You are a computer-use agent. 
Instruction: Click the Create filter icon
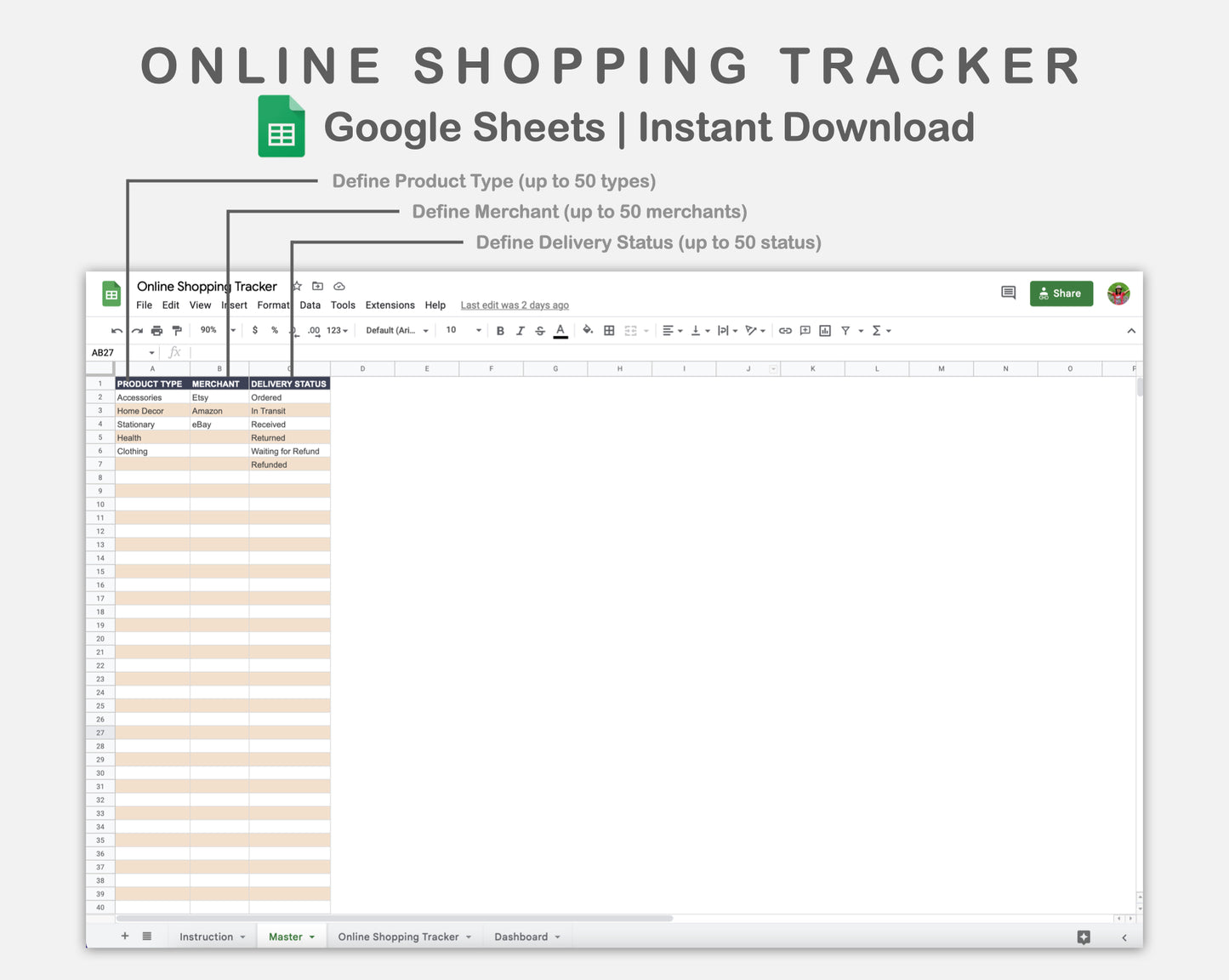click(845, 331)
